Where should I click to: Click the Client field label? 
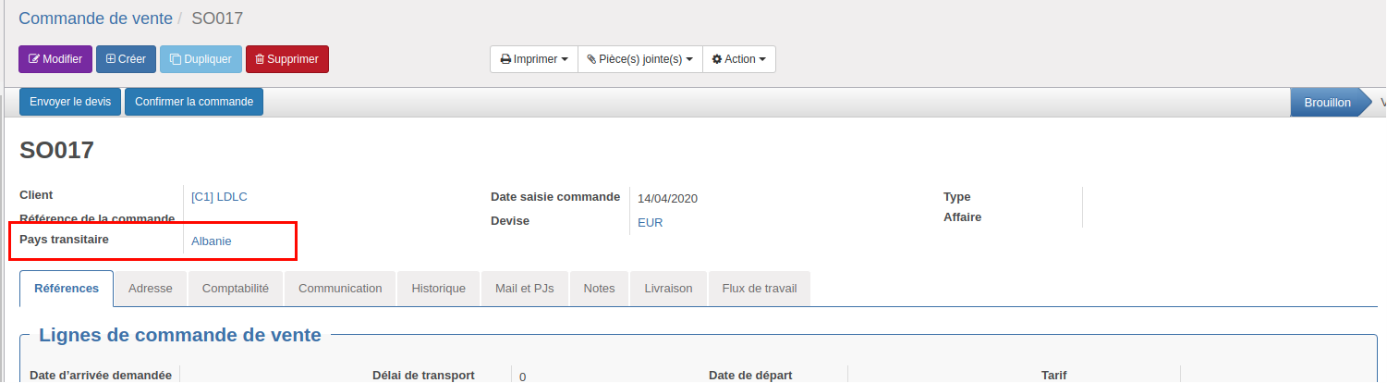pos(36,195)
